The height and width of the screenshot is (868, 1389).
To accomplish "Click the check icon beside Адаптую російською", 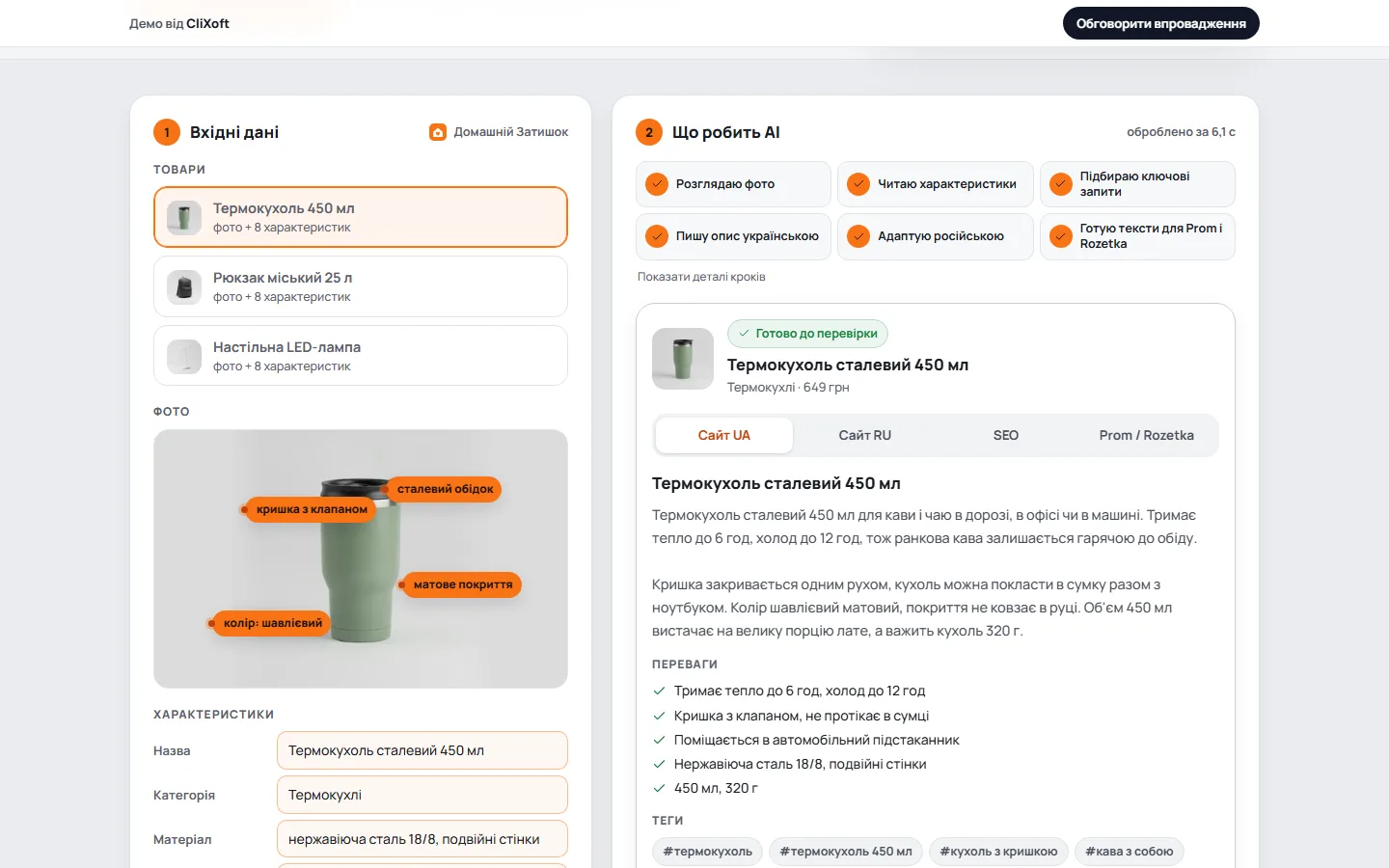I will 858,236.
